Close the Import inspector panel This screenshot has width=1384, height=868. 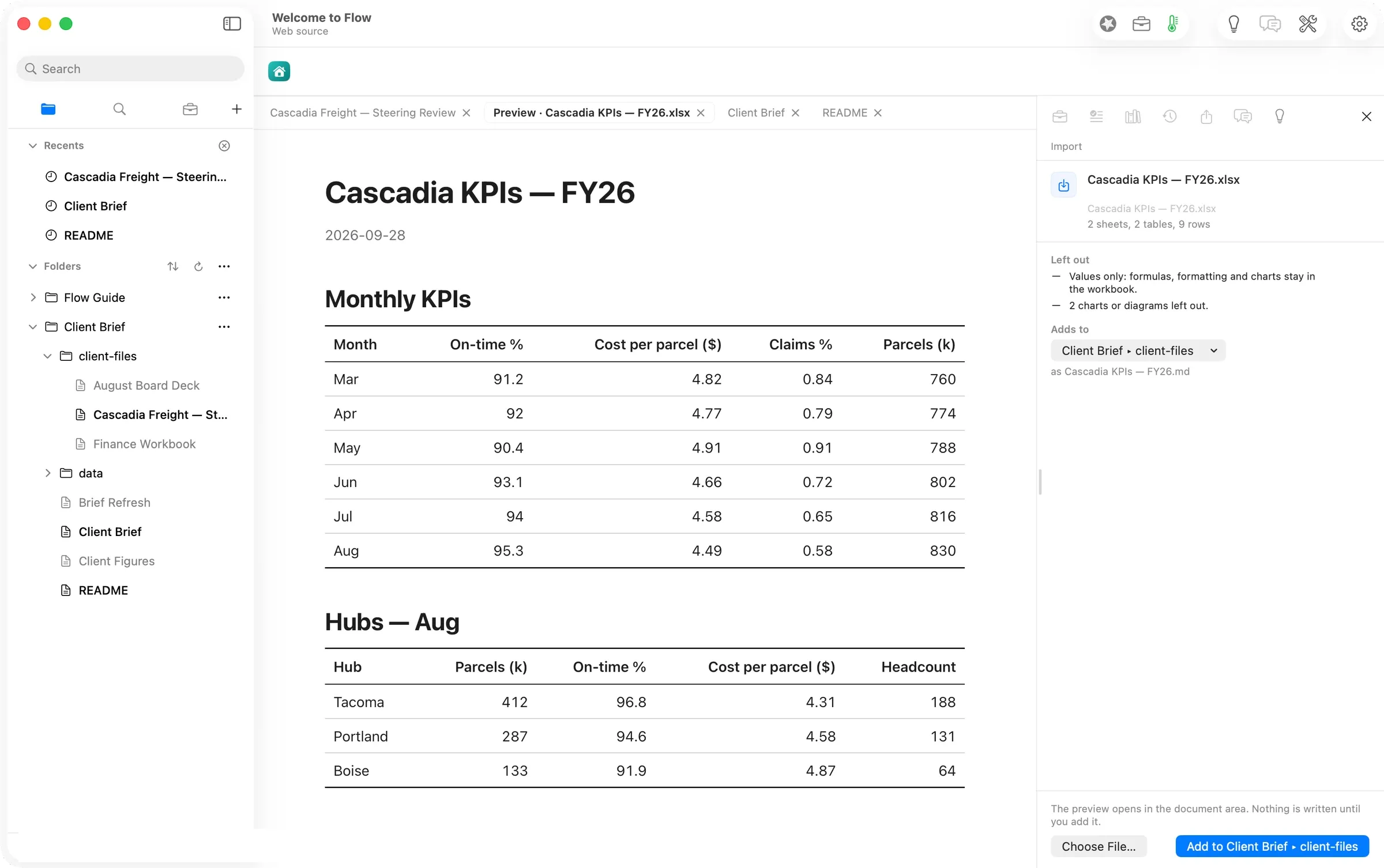coord(1367,116)
